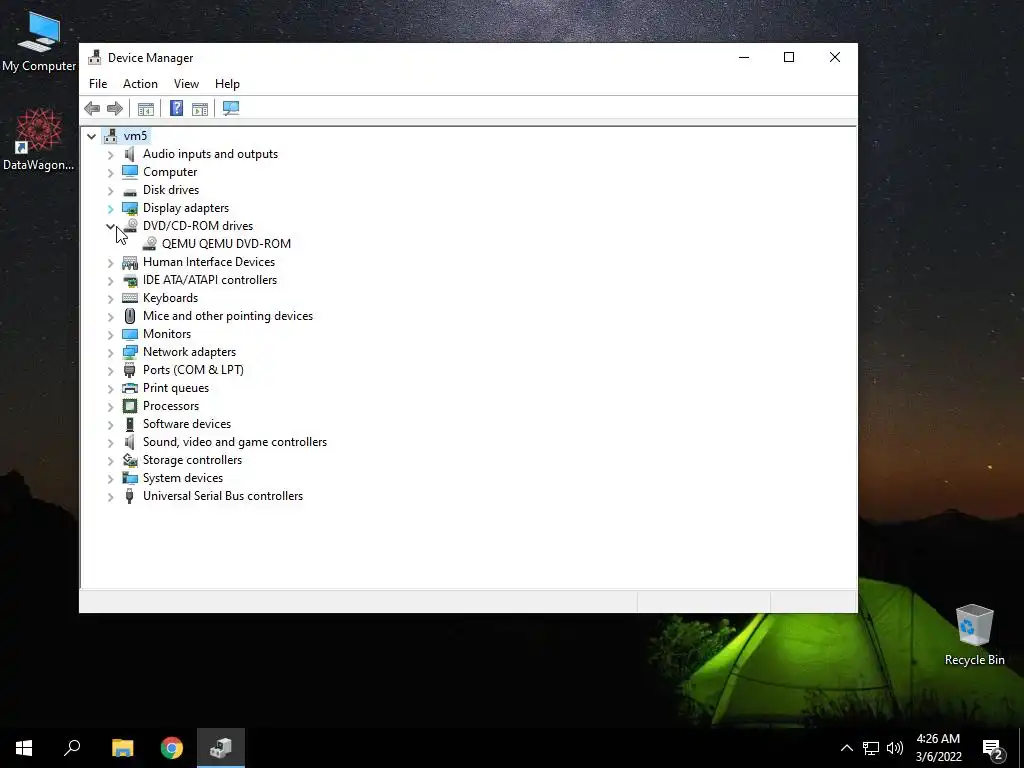
Task: Maximize the Device Manager window
Action: pos(789,57)
